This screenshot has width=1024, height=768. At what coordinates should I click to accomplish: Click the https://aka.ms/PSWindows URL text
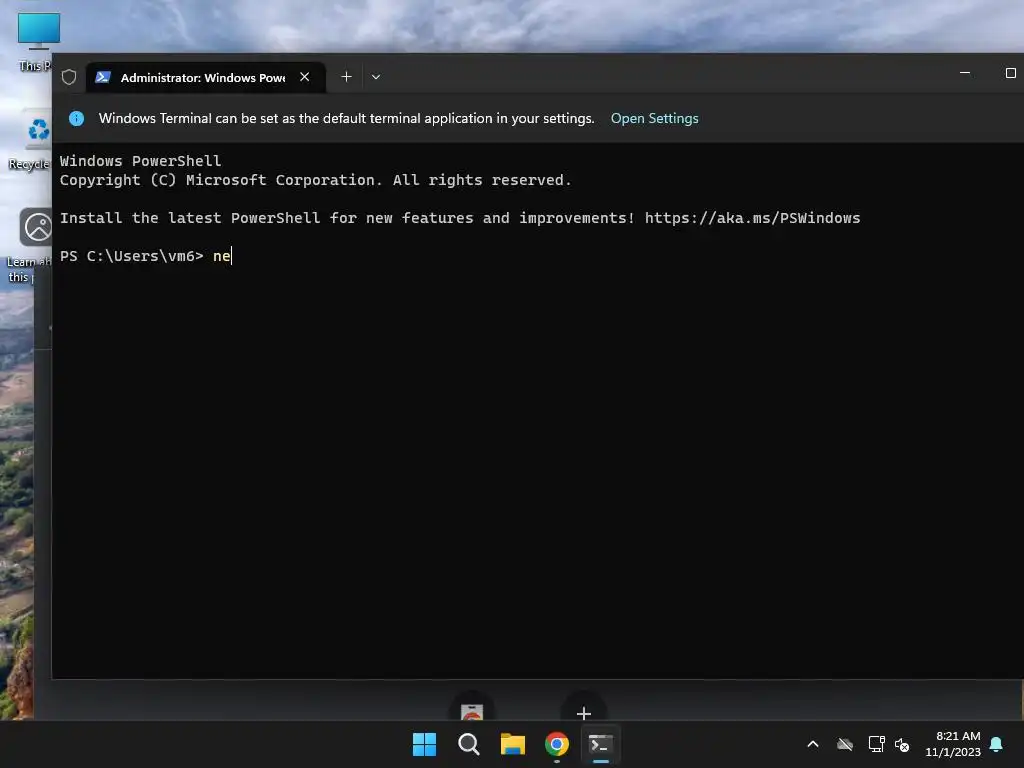point(752,218)
